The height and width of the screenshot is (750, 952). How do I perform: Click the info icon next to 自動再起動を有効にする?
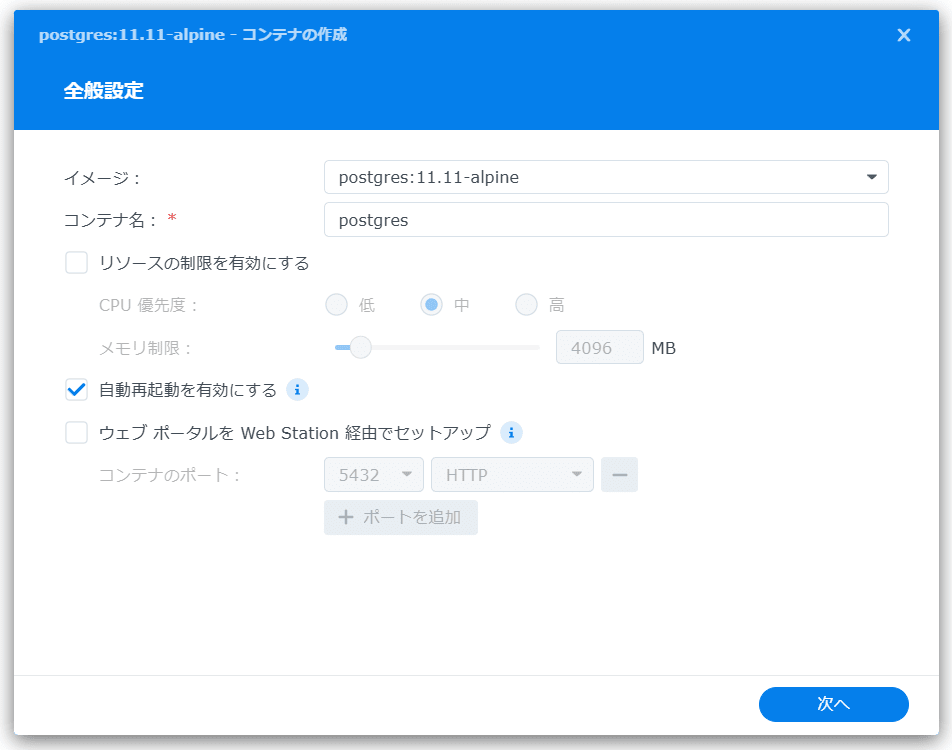(297, 390)
